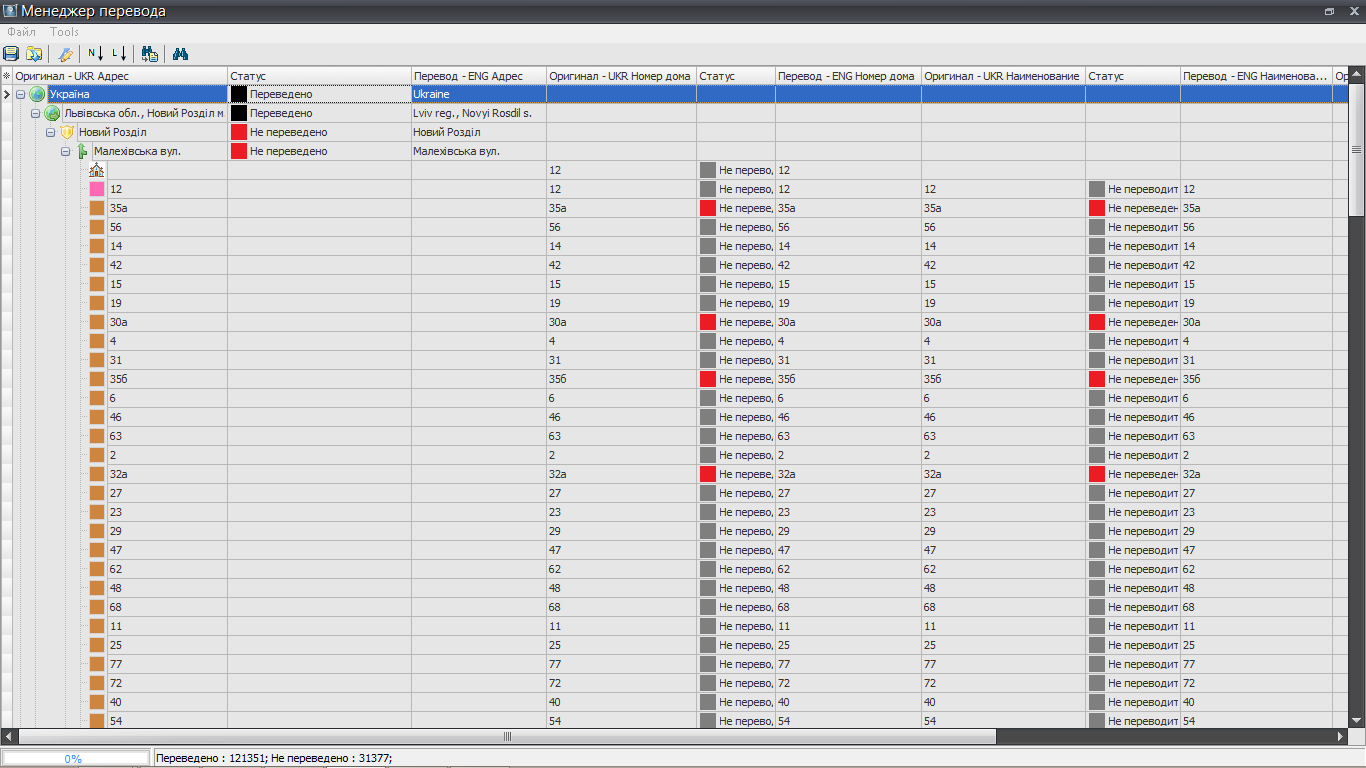Image resolution: width=1366 pixels, height=768 pixels.
Task: Click red status swatch in Новий Розділ row
Action: (239, 132)
